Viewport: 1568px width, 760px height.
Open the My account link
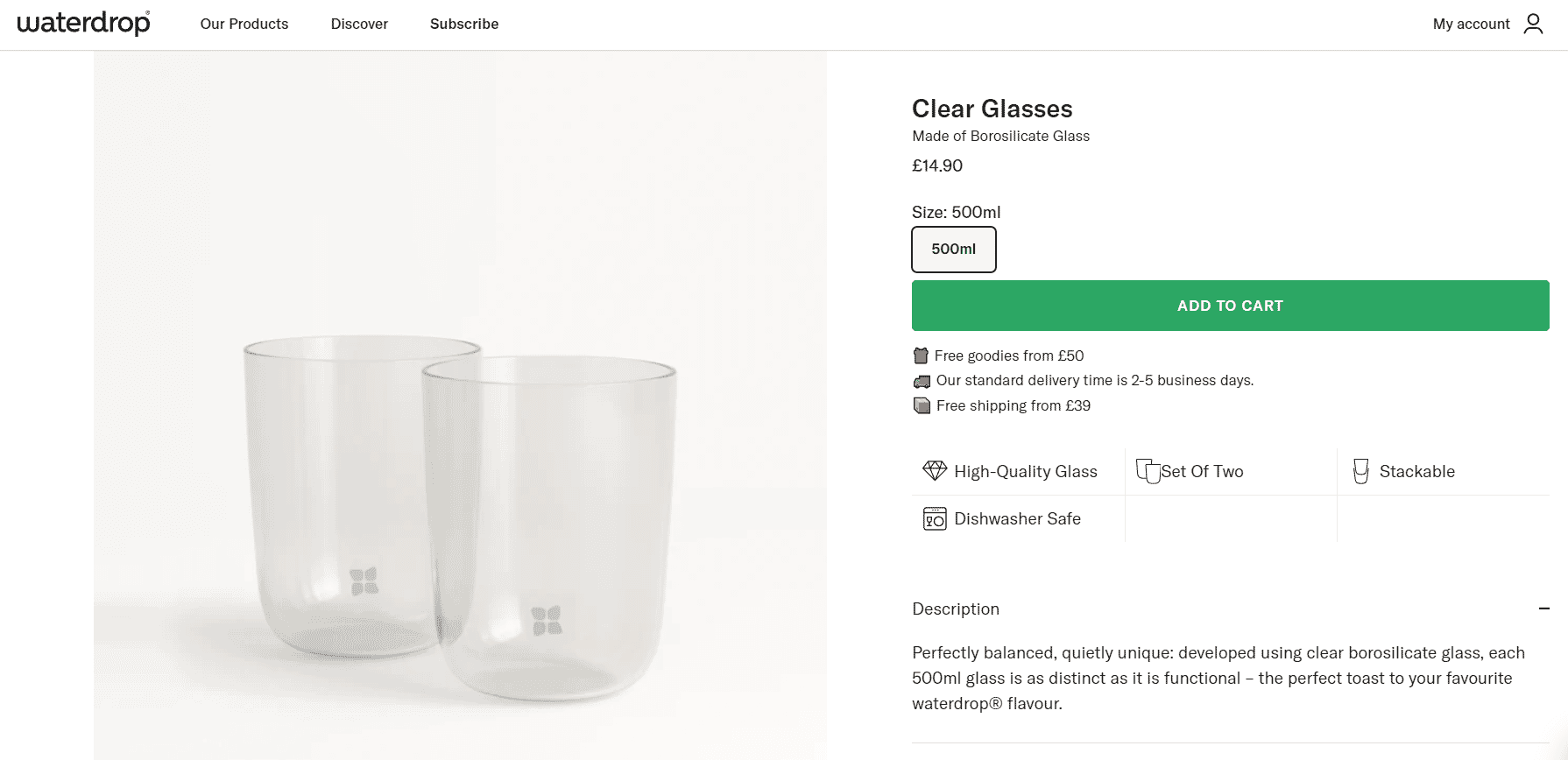(1471, 25)
